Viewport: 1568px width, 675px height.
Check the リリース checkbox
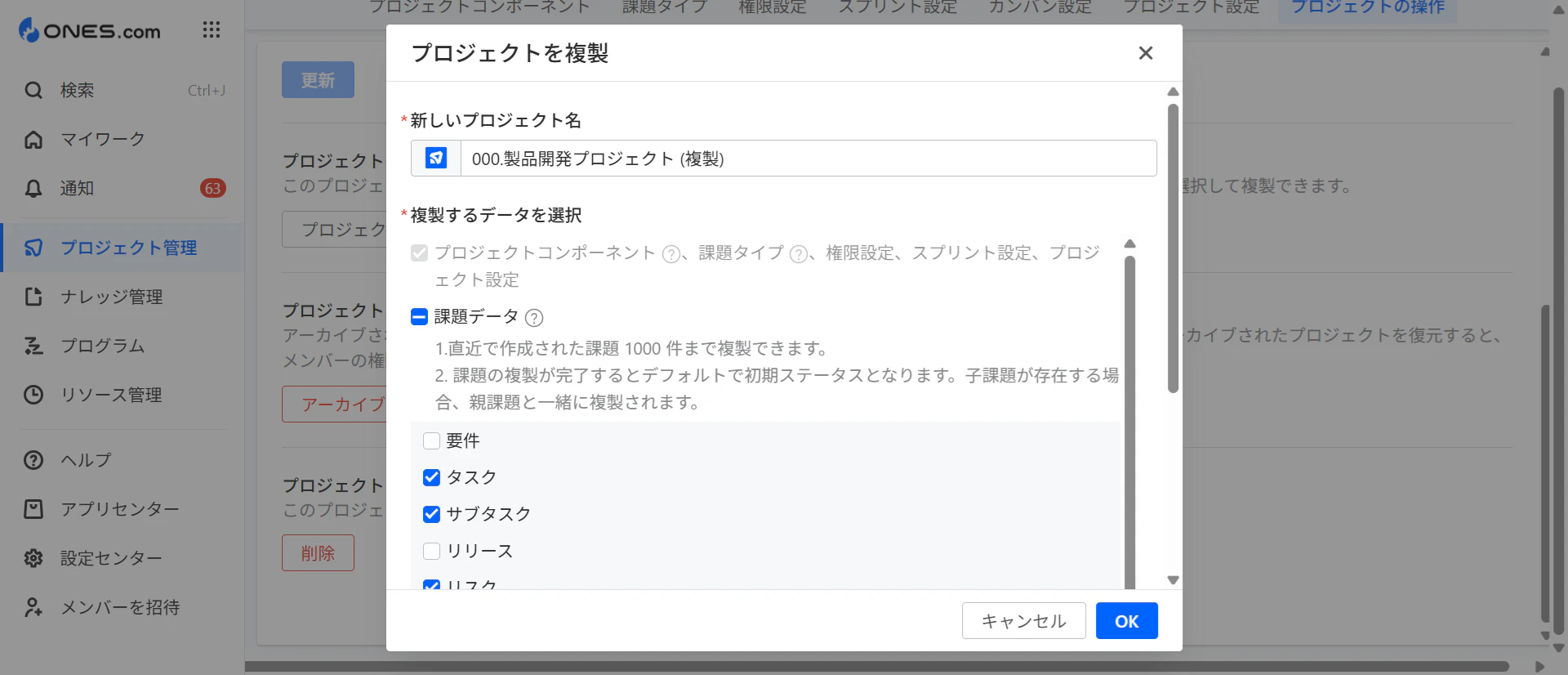(x=431, y=552)
